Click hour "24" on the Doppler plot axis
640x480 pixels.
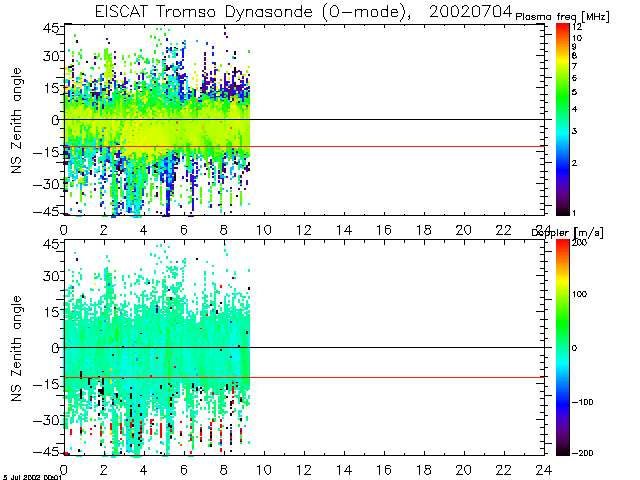543,470
